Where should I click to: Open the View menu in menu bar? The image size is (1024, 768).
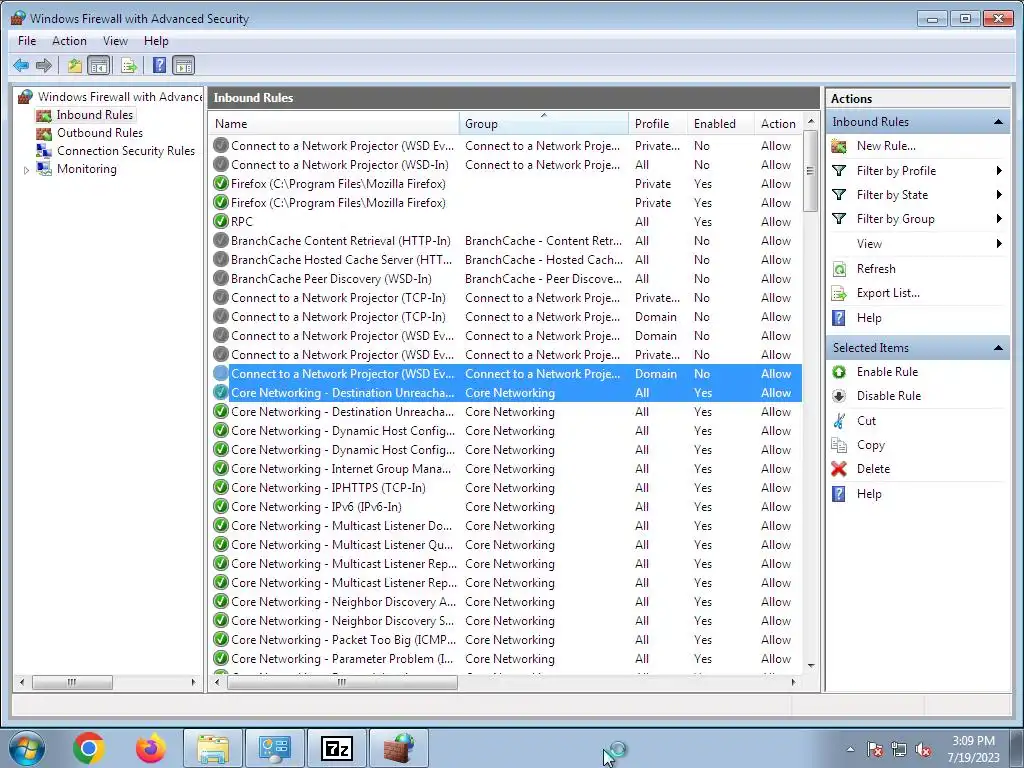pyautogui.click(x=116, y=41)
